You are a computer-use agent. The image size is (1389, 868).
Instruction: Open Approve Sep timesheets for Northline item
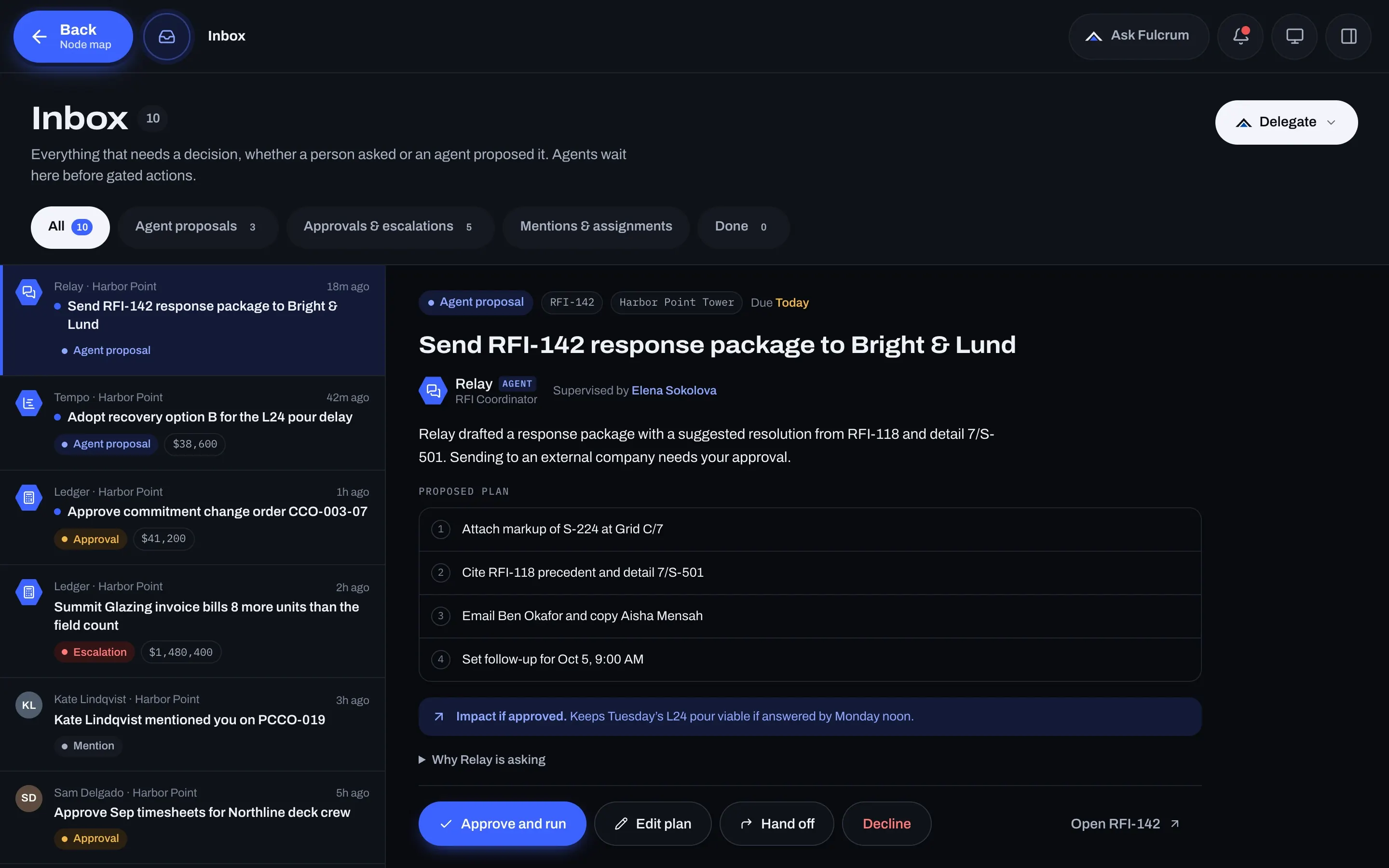click(193, 817)
